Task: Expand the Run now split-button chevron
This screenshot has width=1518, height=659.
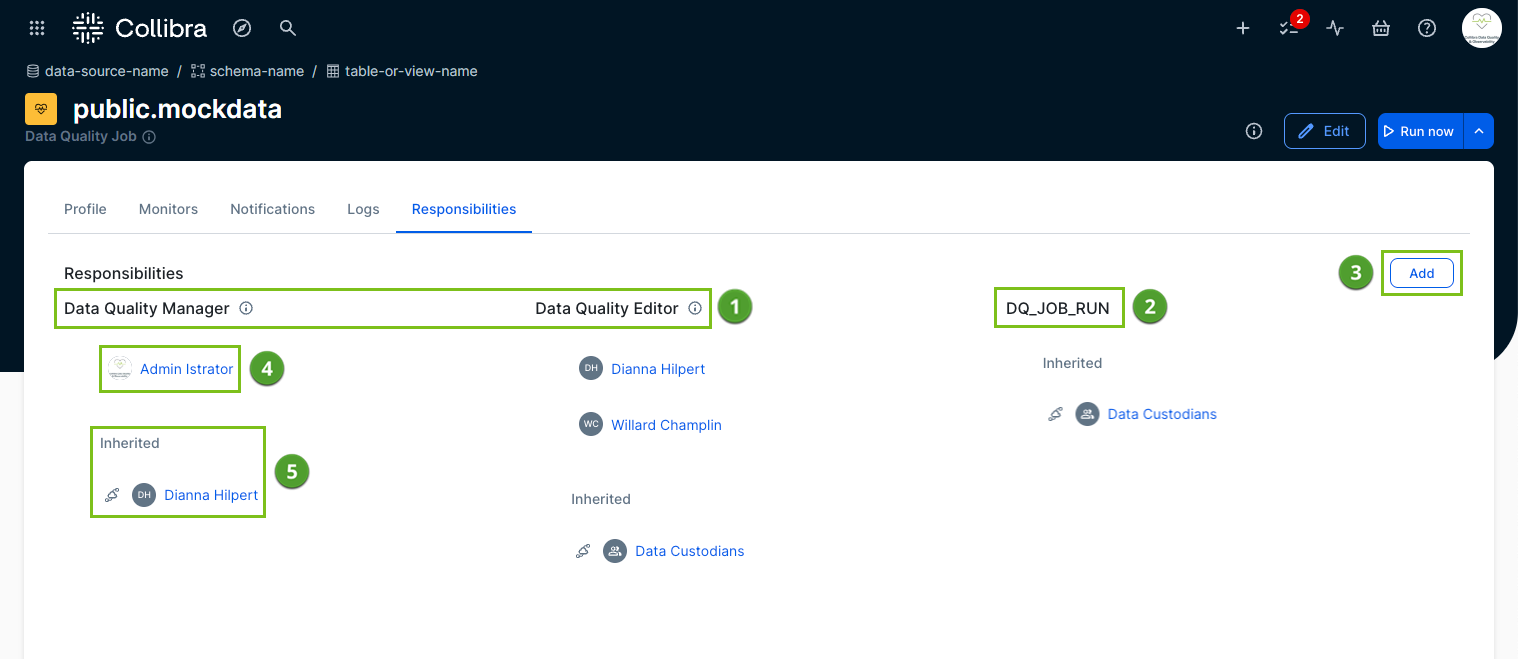Action: tap(1478, 131)
